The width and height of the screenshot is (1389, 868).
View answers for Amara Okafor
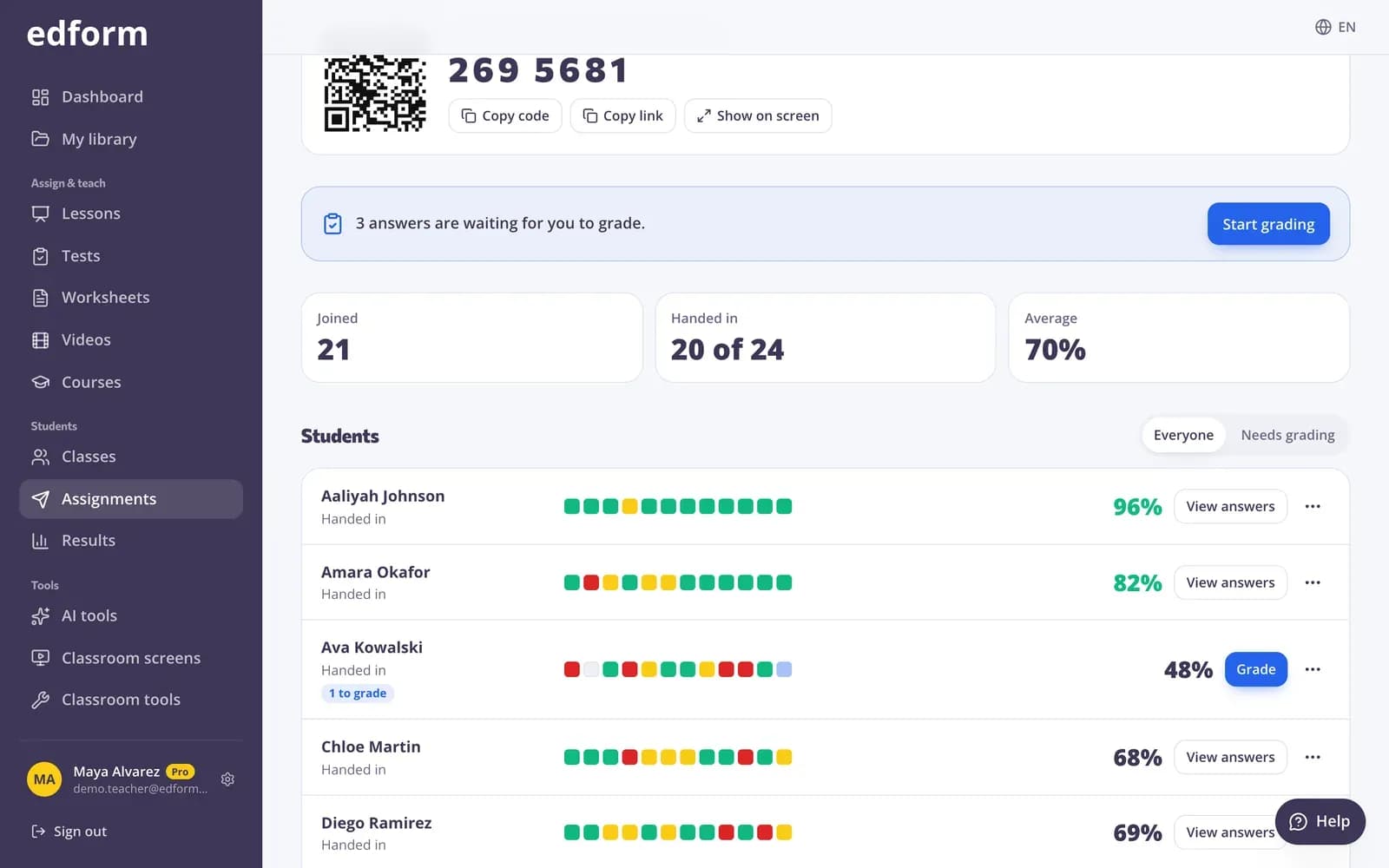(x=1230, y=582)
